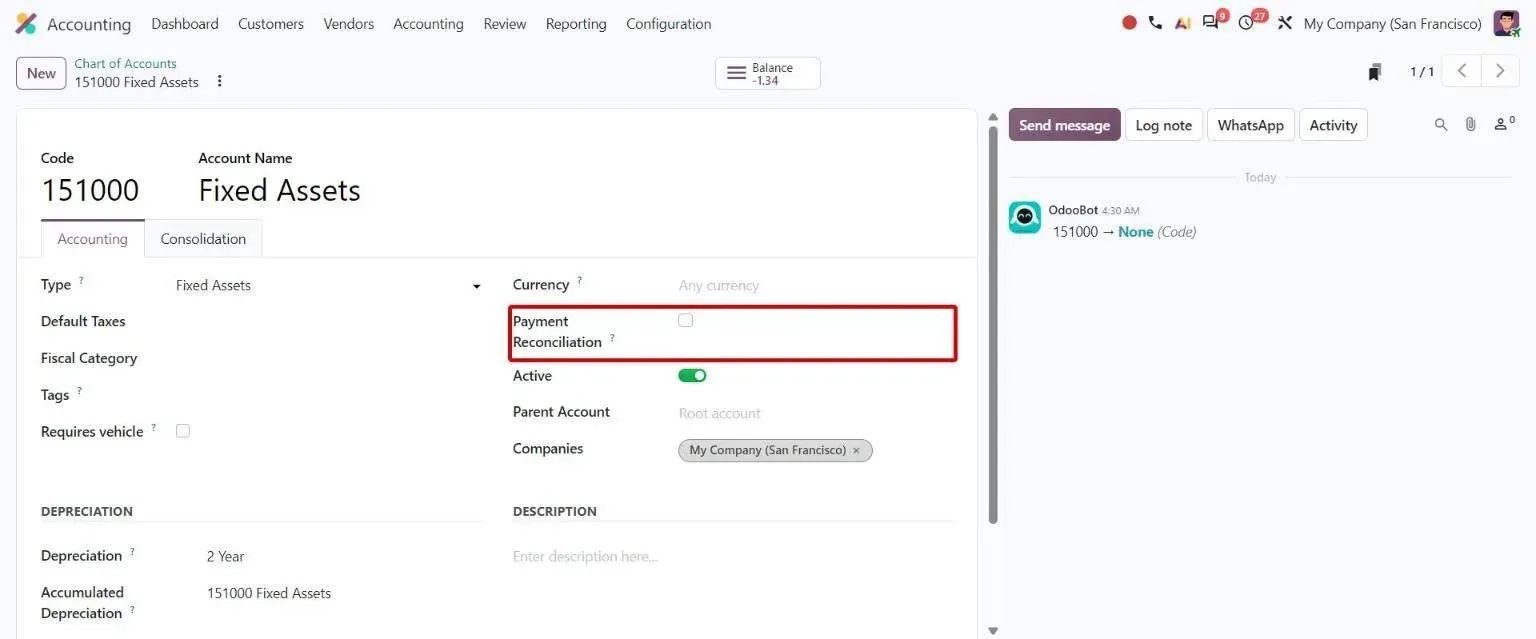Viewport: 1536px width, 639px height.
Task: Search messages with magnifier icon
Action: click(1441, 125)
